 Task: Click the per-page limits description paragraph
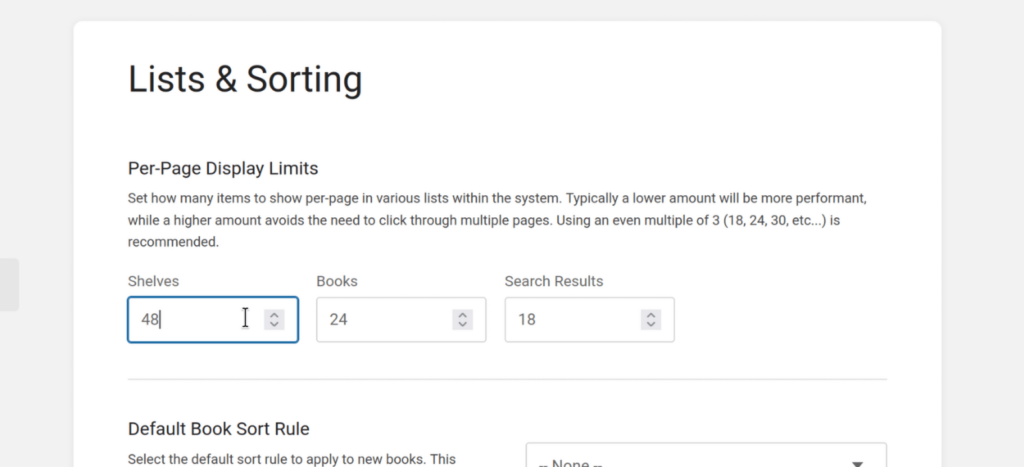pyautogui.click(x=500, y=219)
